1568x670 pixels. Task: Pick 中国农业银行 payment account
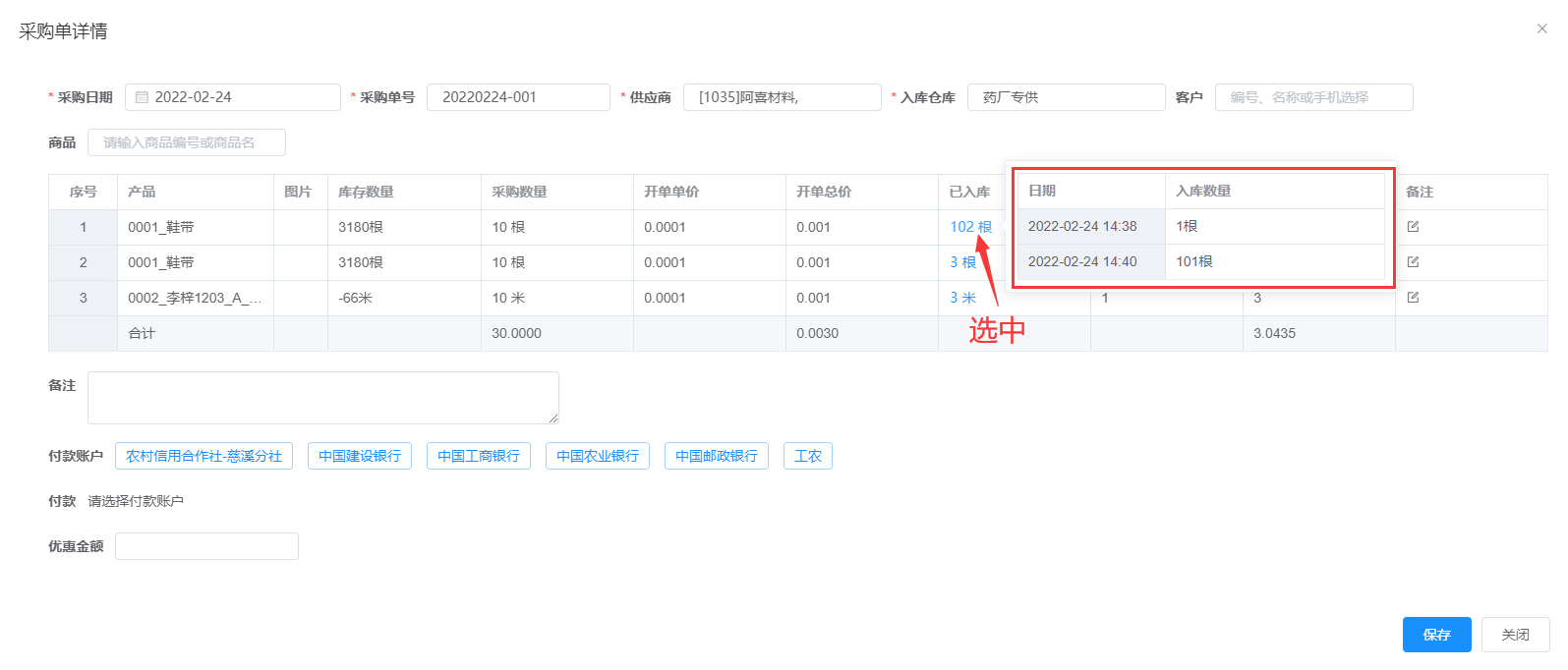click(598, 456)
